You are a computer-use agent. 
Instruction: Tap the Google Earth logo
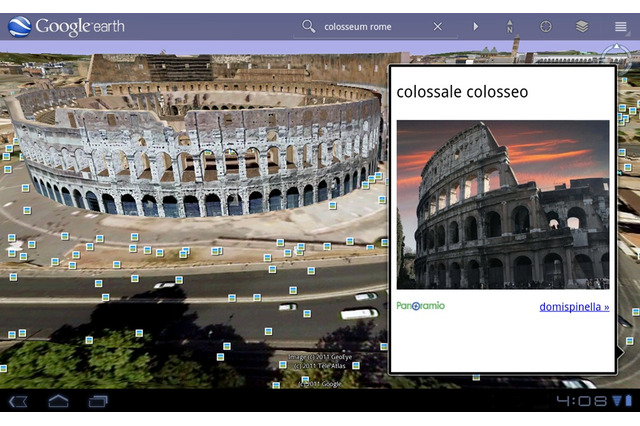pyautogui.click(x=66, y=27)
